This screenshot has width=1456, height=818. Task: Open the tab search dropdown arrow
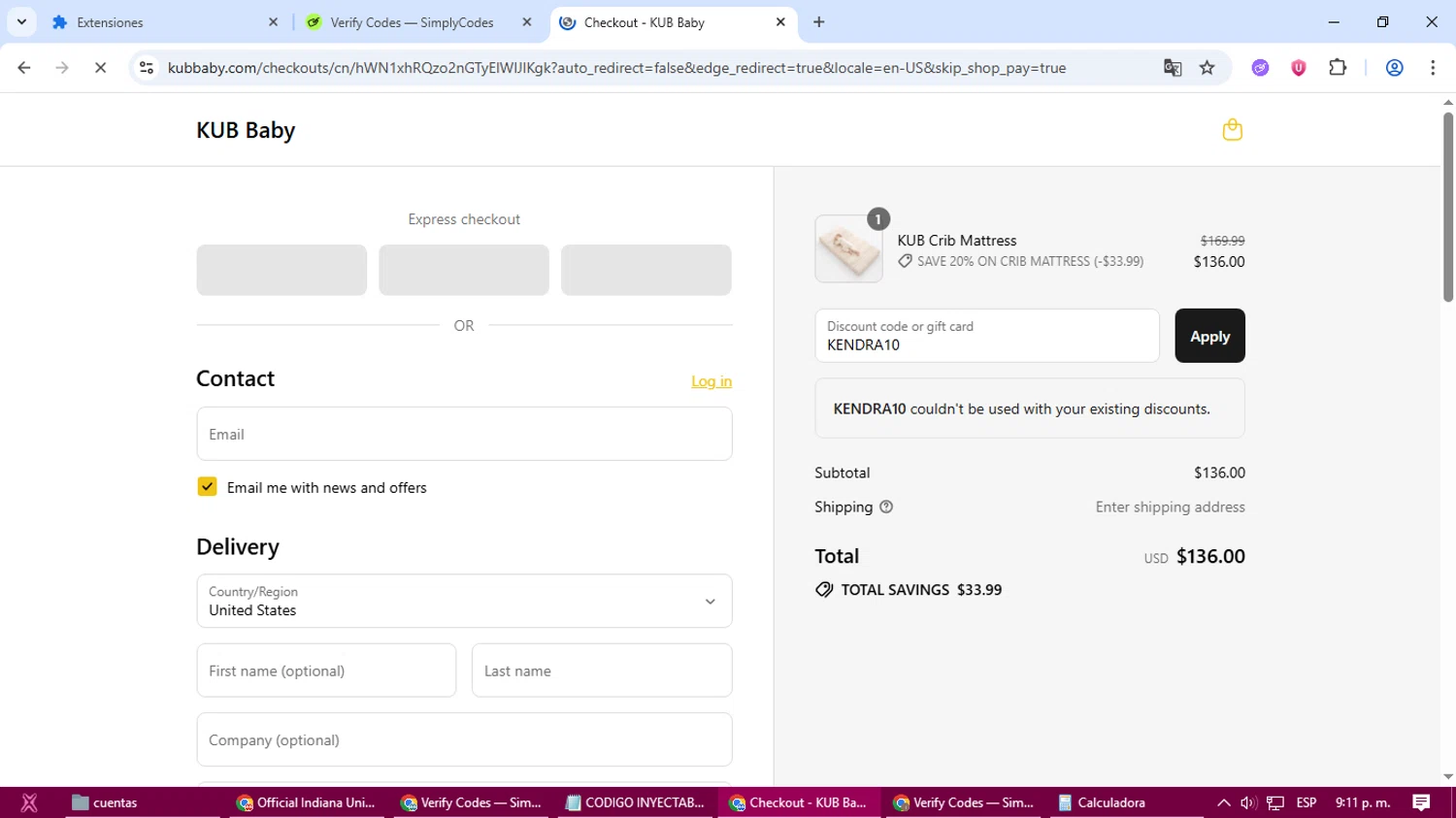[x=21, y=22]
